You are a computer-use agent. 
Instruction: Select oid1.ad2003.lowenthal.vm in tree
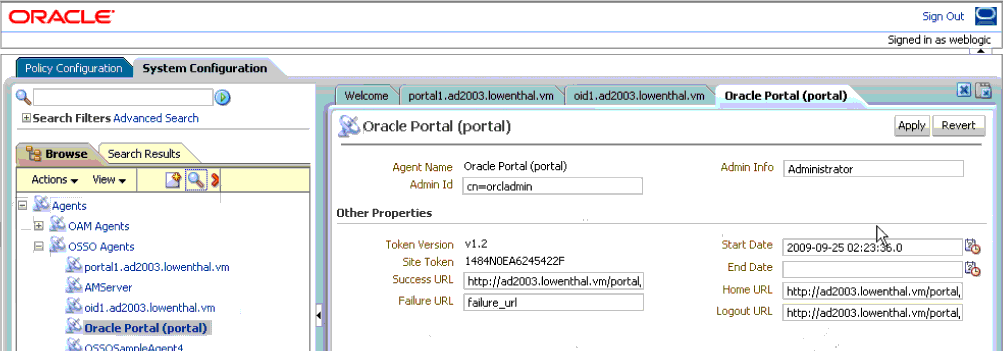click(x=150, y=308)
